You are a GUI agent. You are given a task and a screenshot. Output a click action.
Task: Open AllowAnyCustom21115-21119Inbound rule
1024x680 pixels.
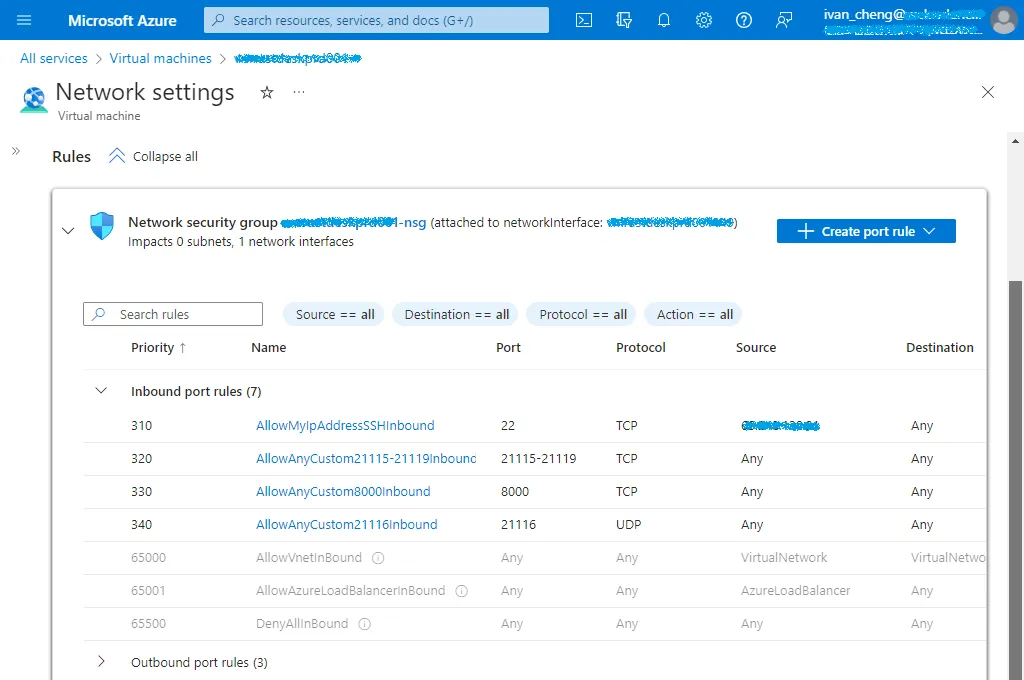[x=366, y=459]
